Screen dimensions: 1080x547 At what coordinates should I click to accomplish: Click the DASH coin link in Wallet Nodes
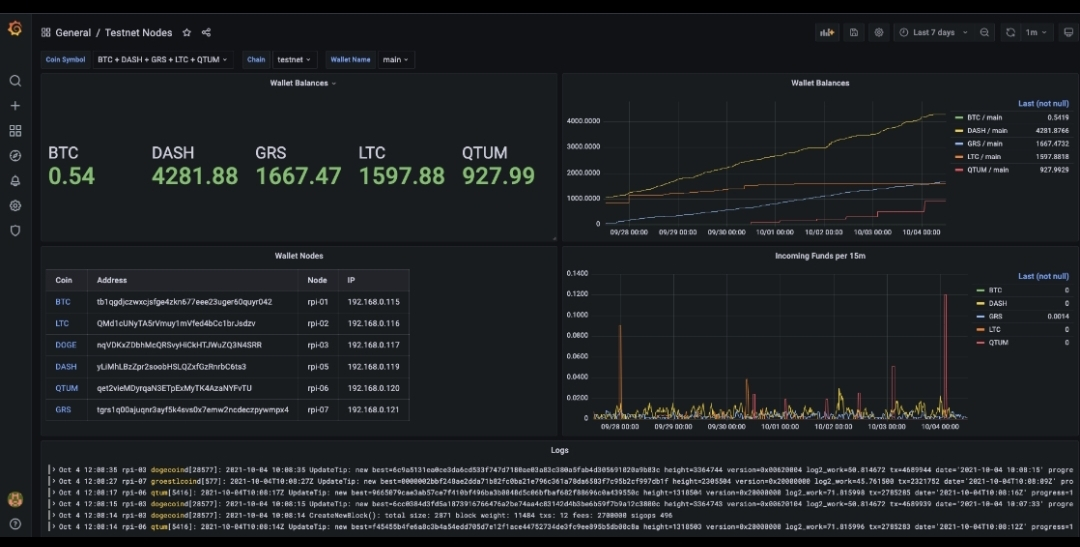[x=66, y=366]
